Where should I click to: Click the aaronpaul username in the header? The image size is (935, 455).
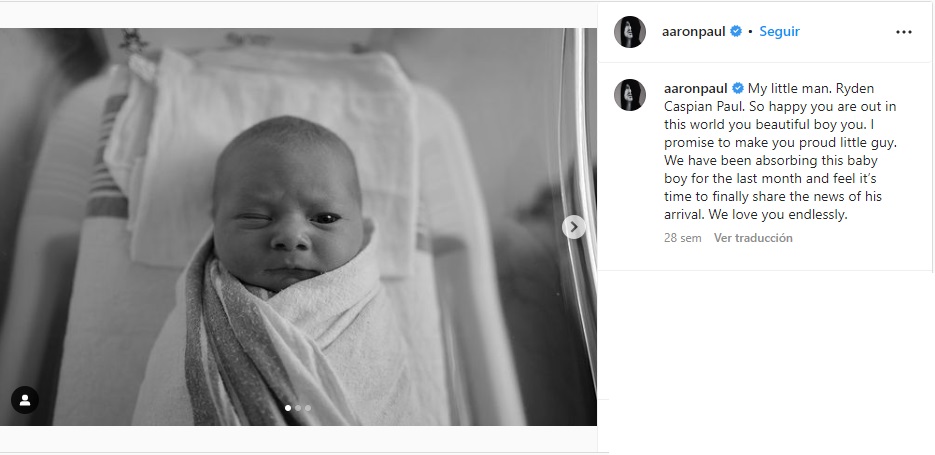click(x=693, y=32)
